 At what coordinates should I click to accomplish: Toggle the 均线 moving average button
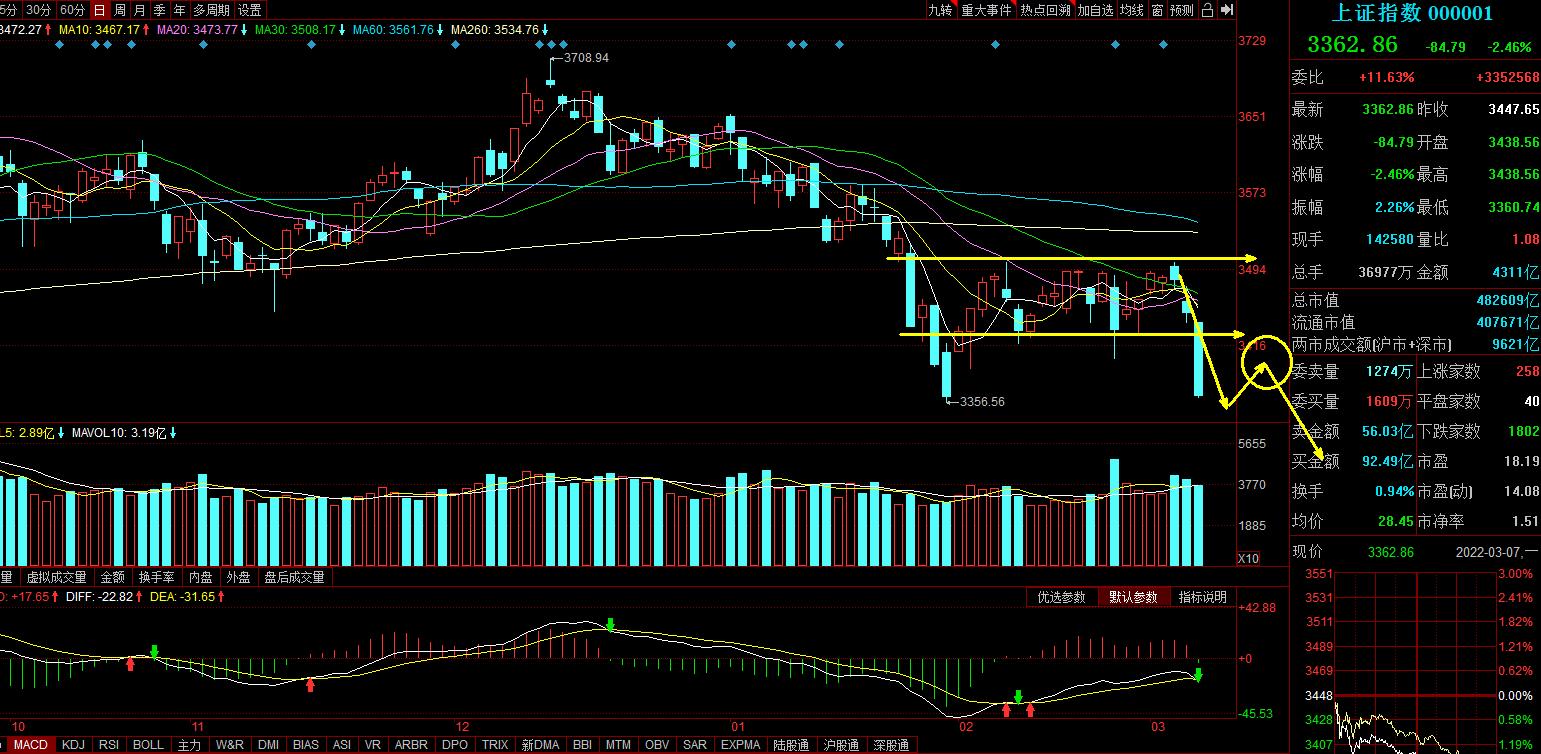pyautogui.click(x=1132, y=10)
